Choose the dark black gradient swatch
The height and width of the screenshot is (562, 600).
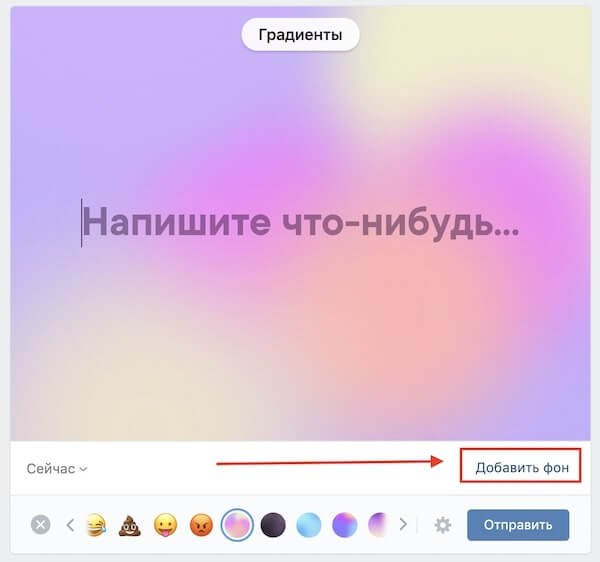[x=273, y=525]
